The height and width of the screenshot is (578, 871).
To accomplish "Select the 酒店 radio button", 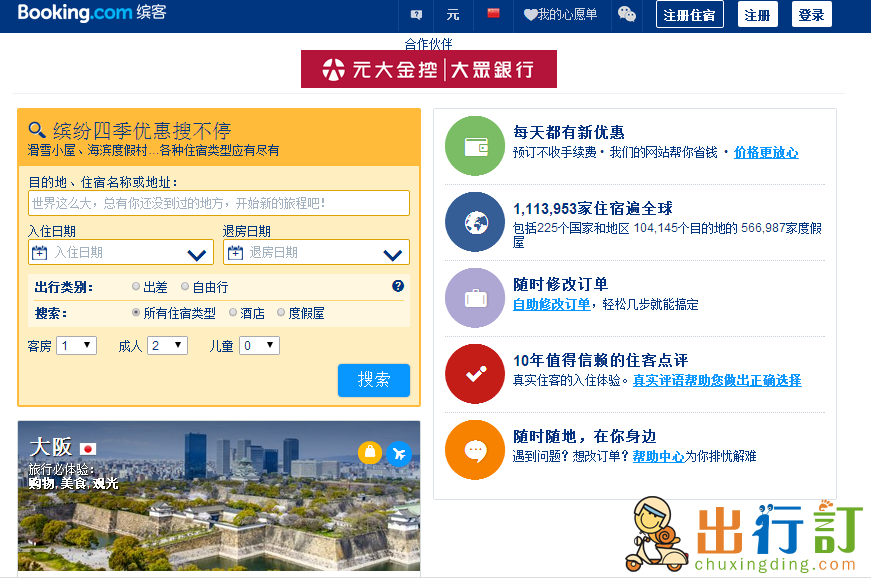I will point(233,312).
